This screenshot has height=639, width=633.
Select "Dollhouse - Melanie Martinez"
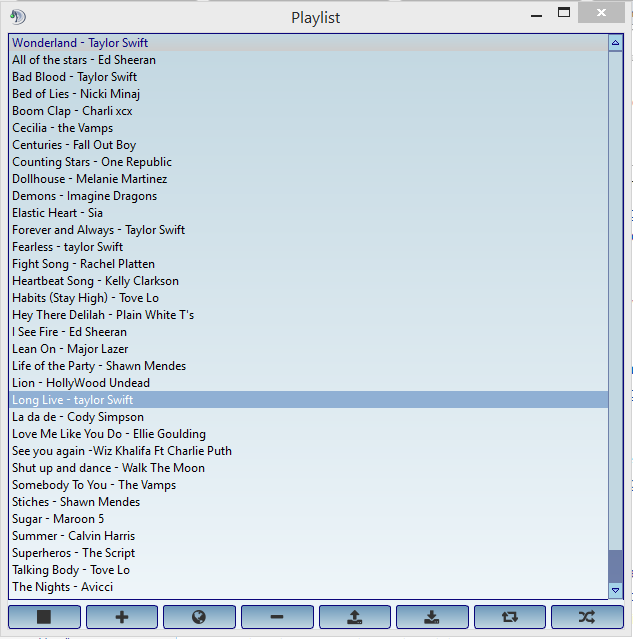point(308,179)
